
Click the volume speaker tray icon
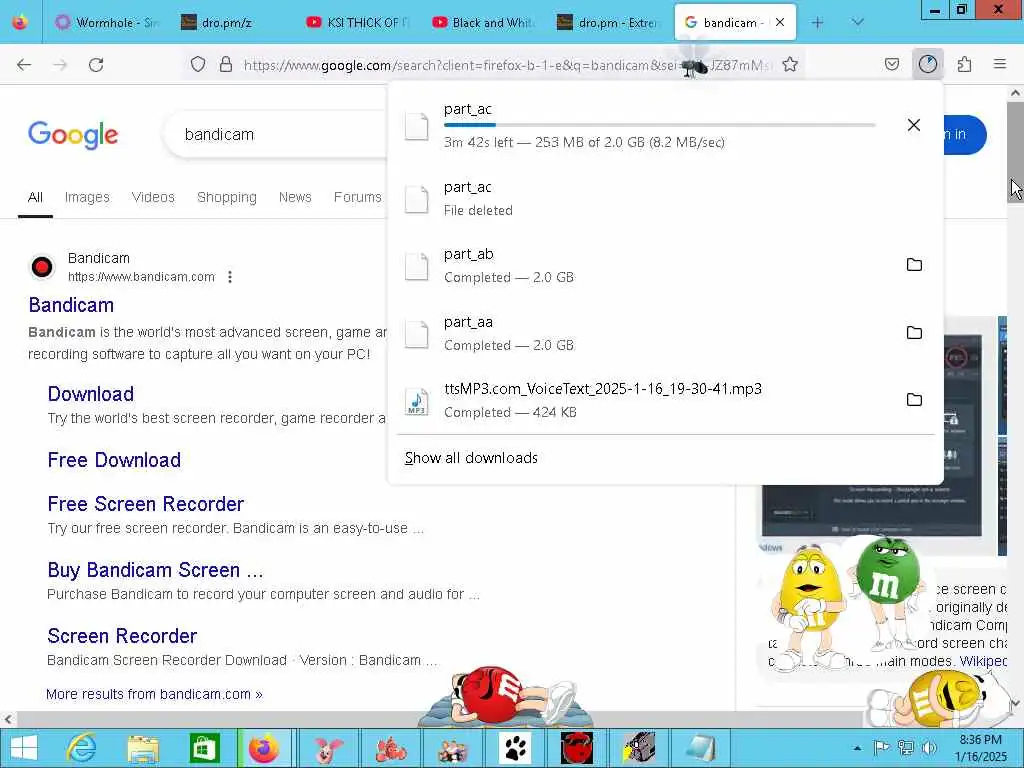click(929, 748)
